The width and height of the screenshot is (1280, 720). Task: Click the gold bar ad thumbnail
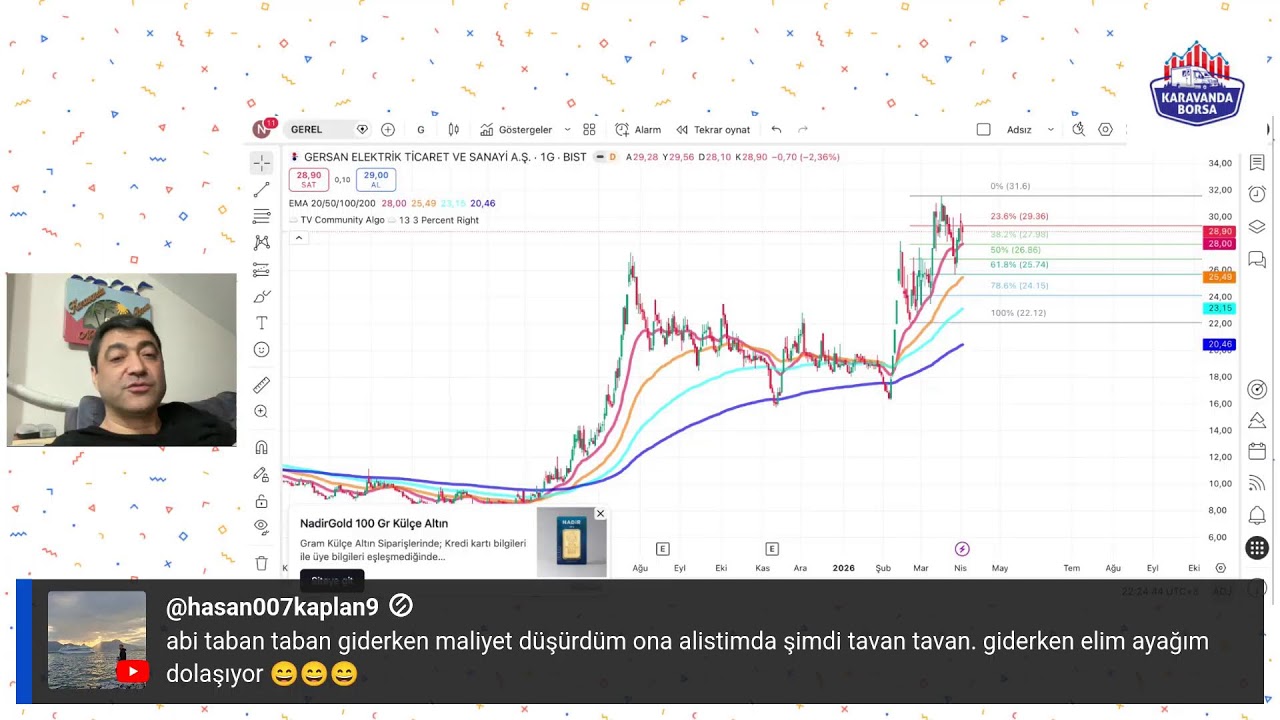[x=572, y=542]
